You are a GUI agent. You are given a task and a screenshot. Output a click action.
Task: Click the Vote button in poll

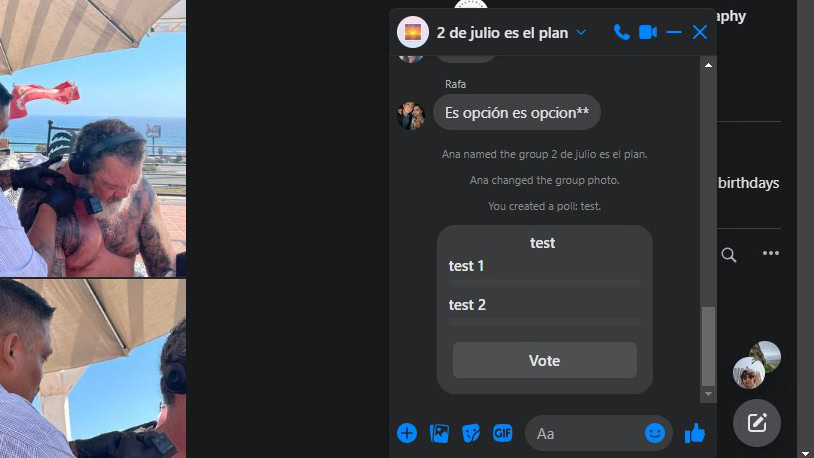[545, 360]
